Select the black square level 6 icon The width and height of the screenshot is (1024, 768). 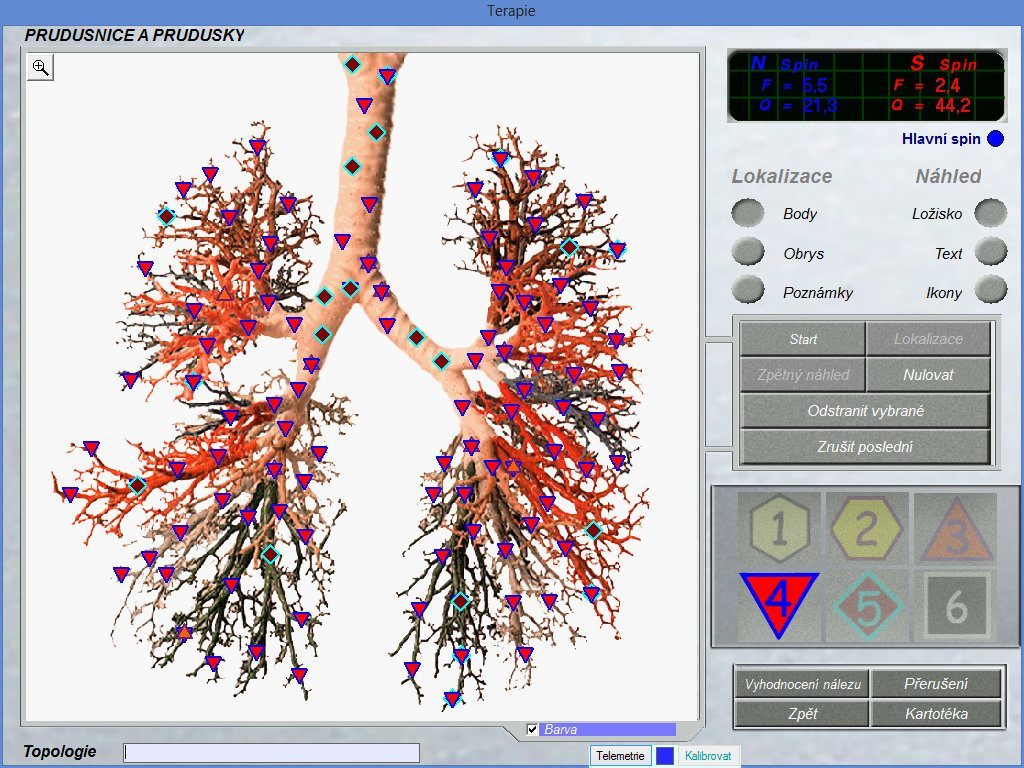pos(955,605)
